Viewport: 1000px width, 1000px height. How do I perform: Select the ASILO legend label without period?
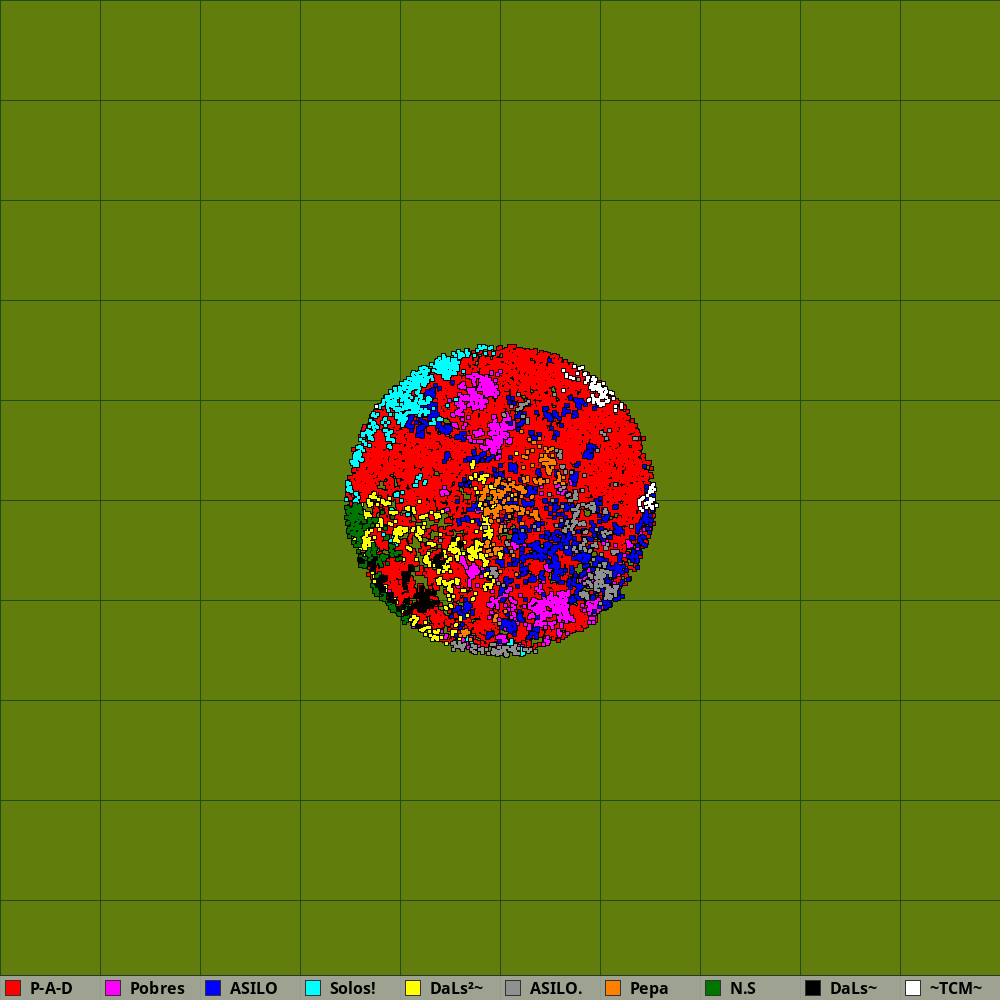[x=254, y=988]
